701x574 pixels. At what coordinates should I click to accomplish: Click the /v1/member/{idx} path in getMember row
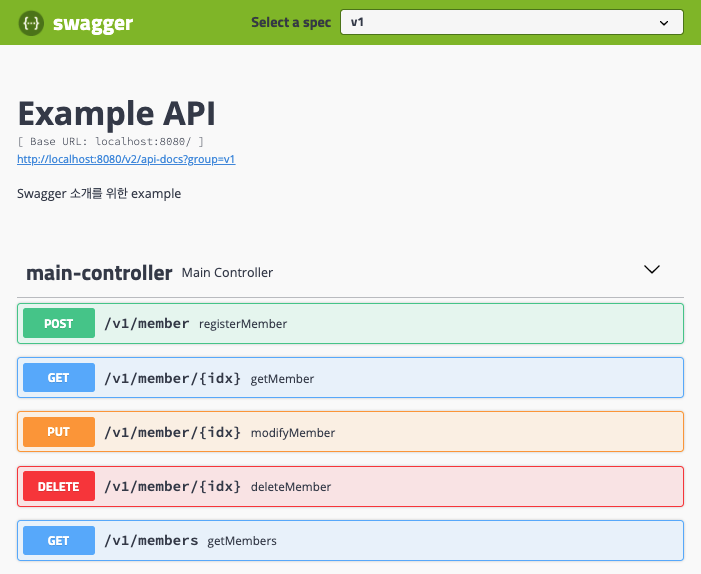click(173, 378)
